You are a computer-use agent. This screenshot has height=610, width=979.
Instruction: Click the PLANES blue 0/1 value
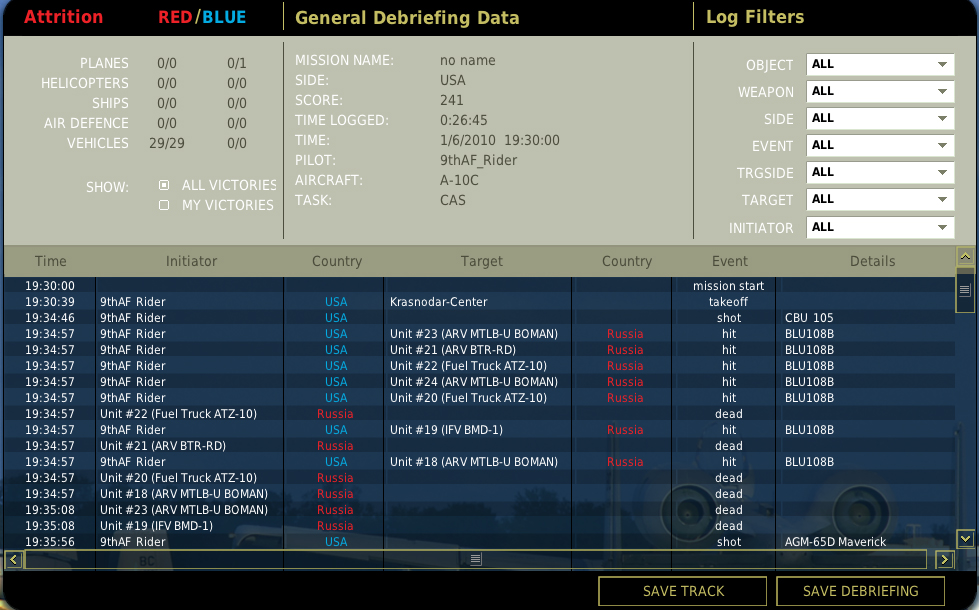point(237,64)
